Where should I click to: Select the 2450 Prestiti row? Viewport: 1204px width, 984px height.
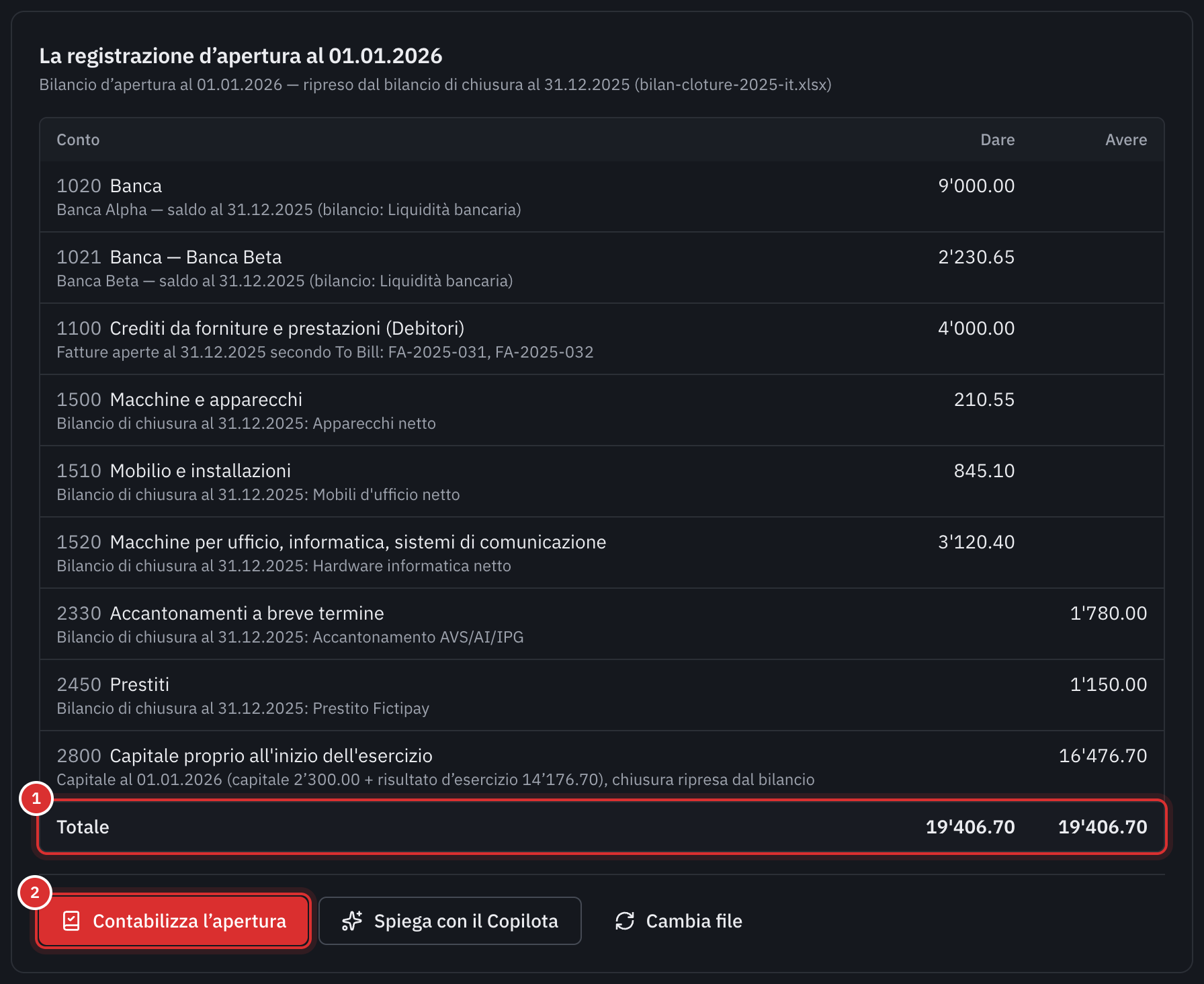tap(602, 696)
